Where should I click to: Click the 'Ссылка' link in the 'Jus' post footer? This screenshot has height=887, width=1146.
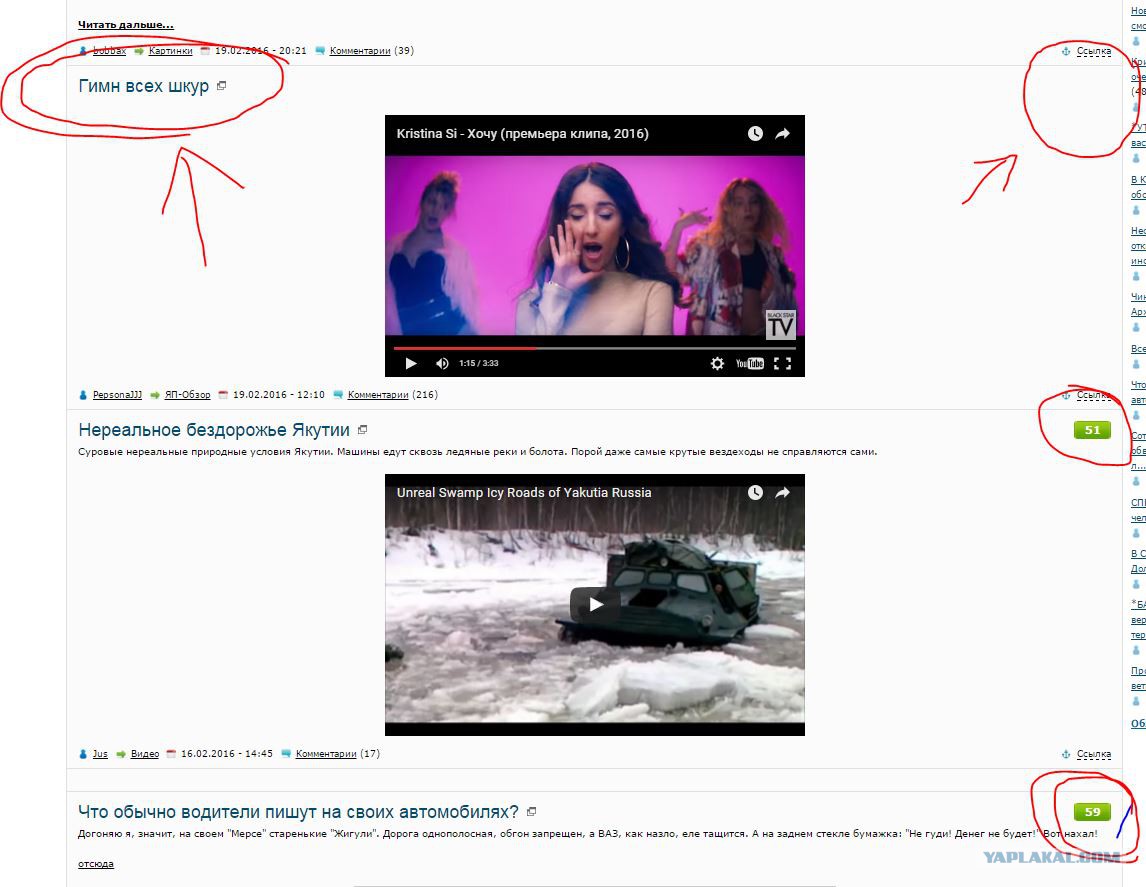pos(1093,754)
